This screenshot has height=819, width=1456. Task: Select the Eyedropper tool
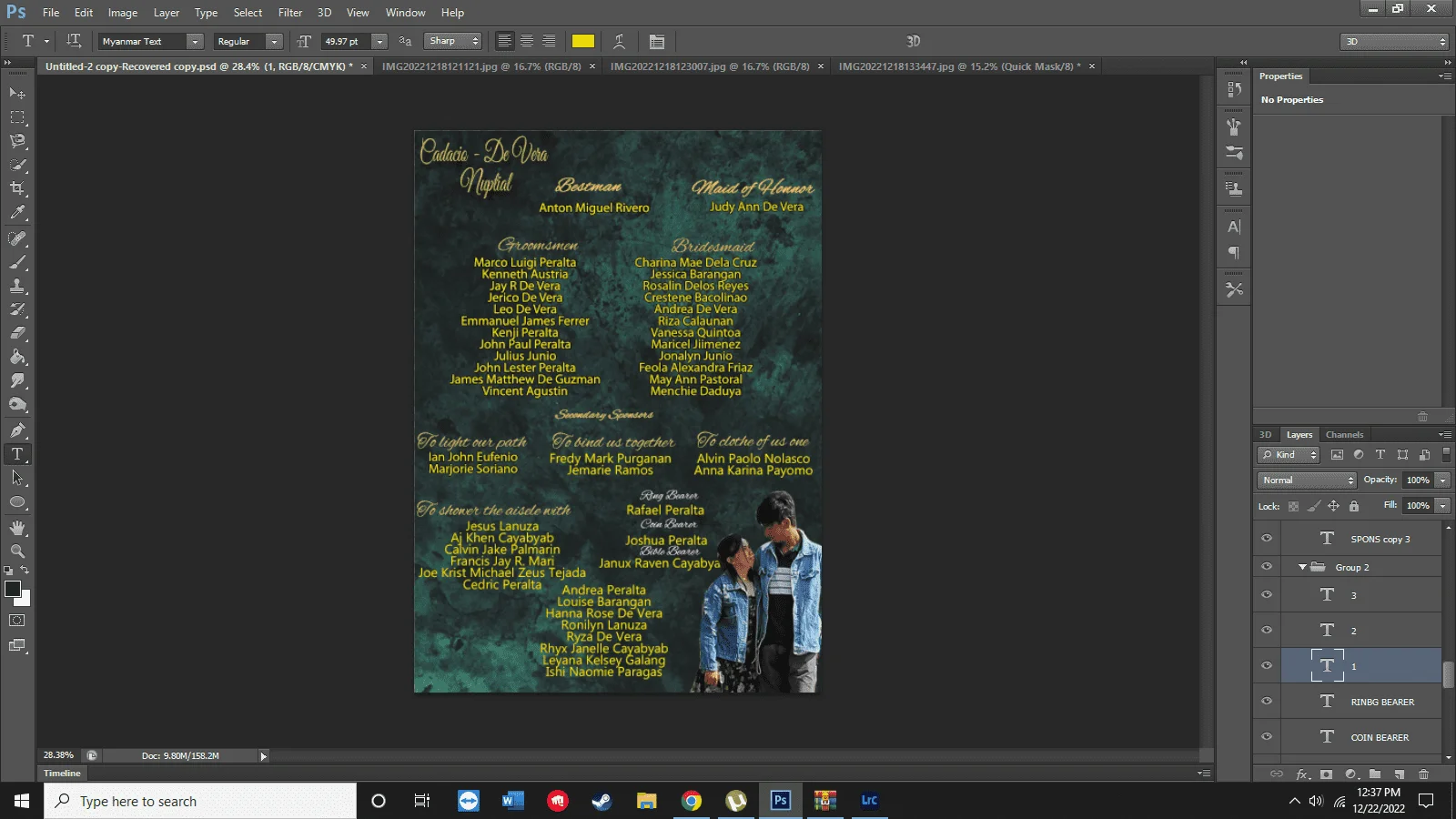[17, 213]
